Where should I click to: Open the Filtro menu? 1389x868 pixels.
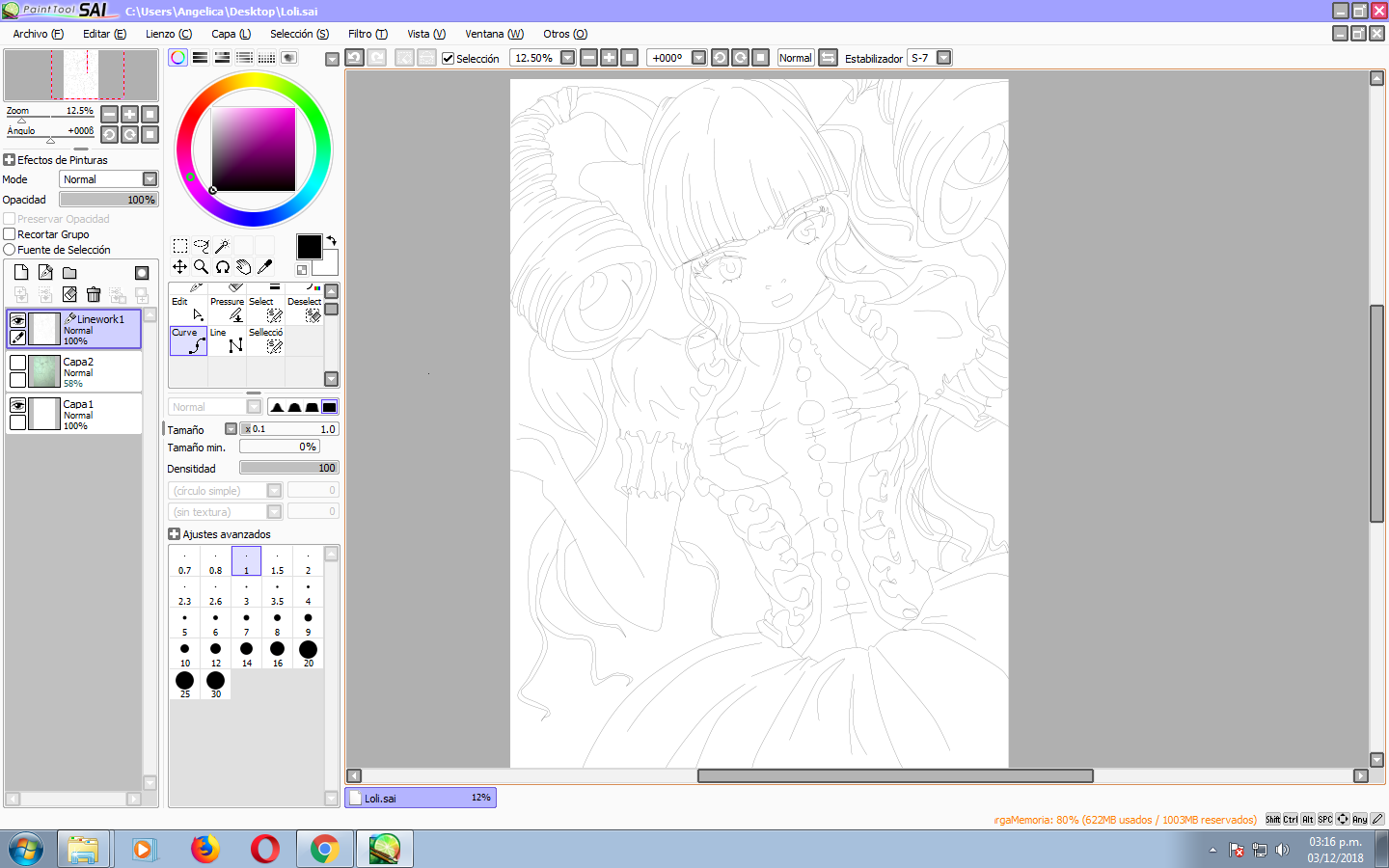click(368, 34)
